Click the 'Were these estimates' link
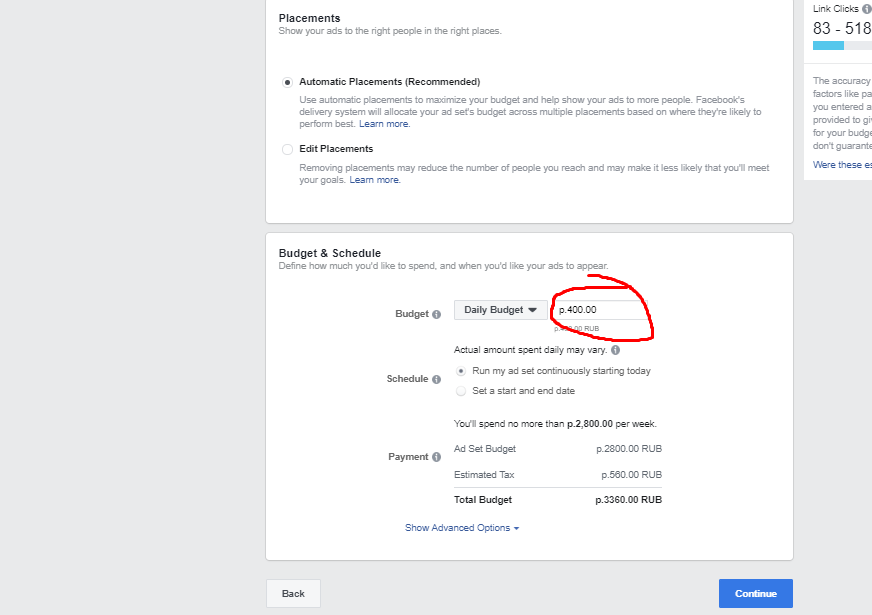 842,165
